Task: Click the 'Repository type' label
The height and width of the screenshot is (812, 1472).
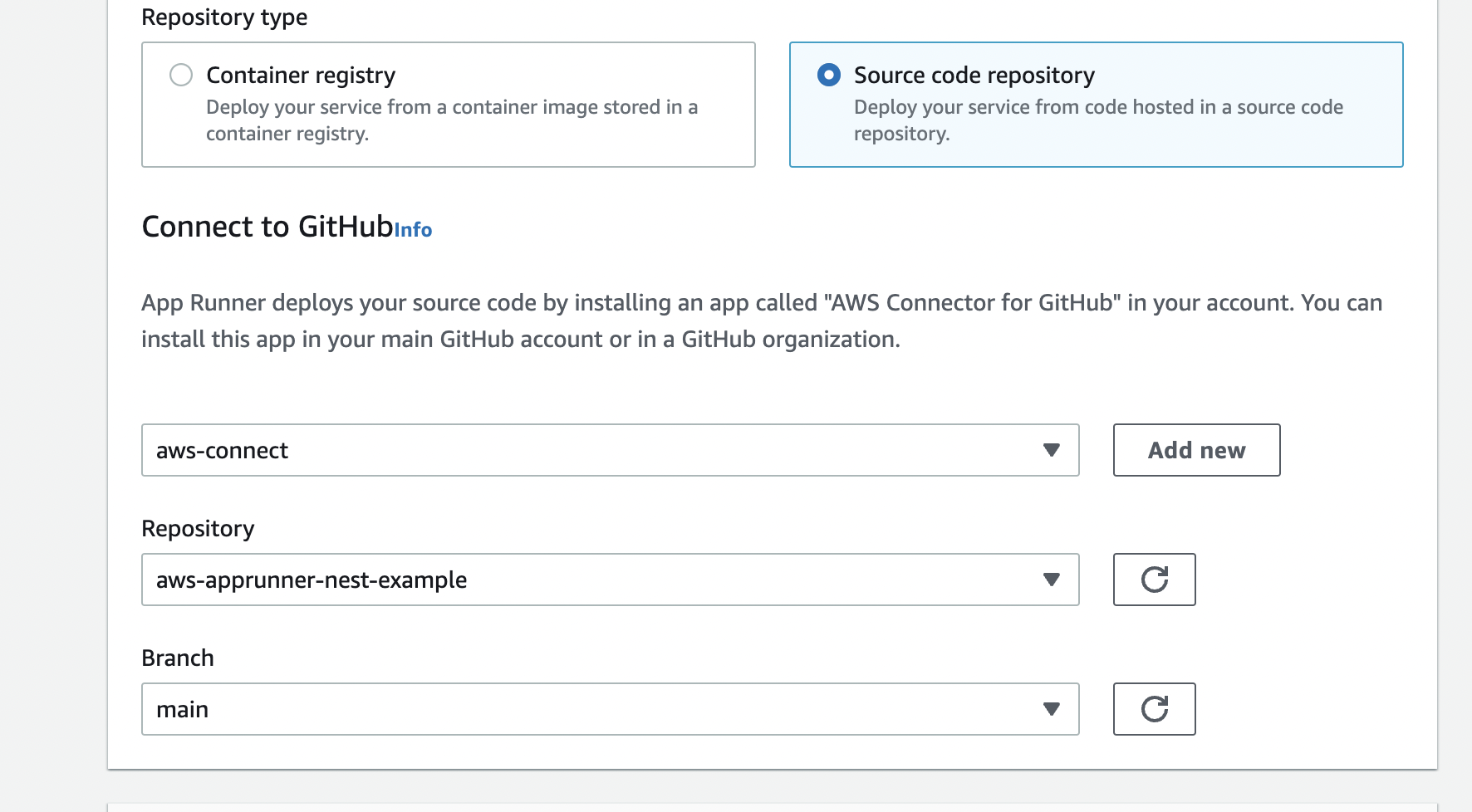Action: (x=224, y=17)
